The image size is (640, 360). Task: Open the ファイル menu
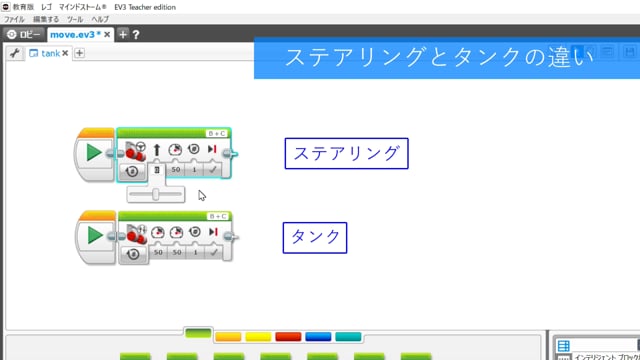14,19
